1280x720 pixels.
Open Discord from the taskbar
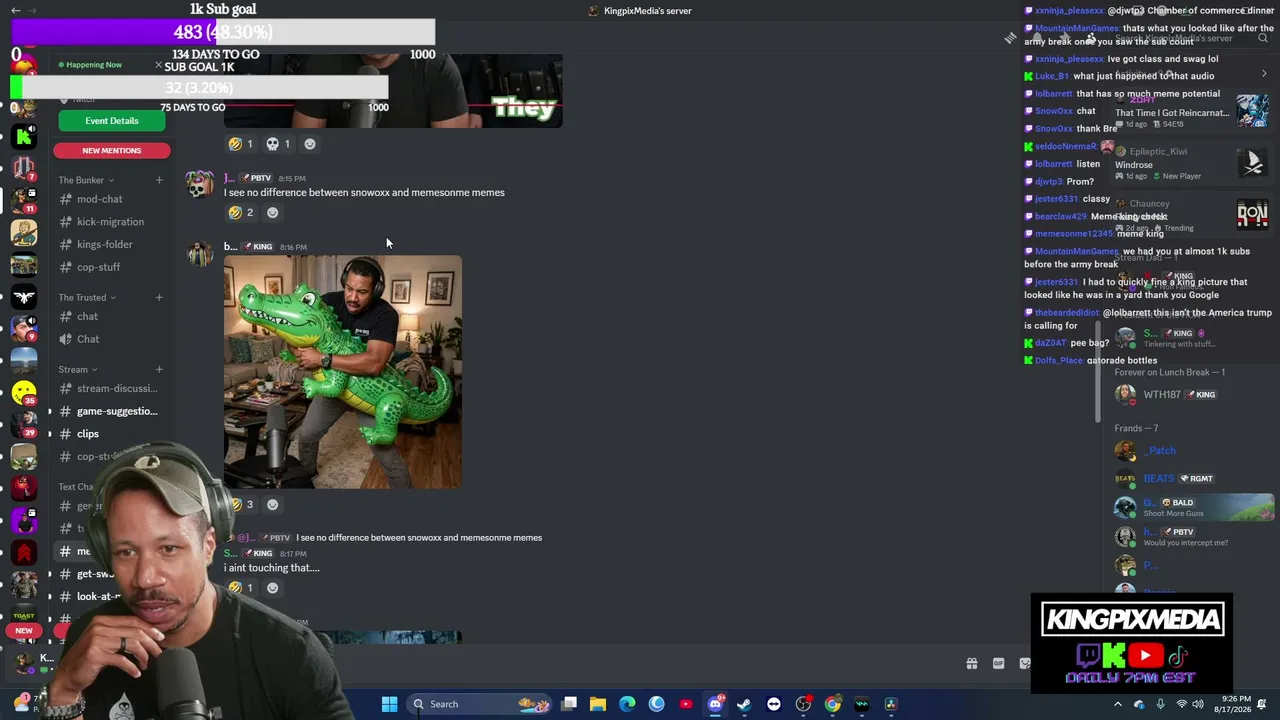[715, 704]
